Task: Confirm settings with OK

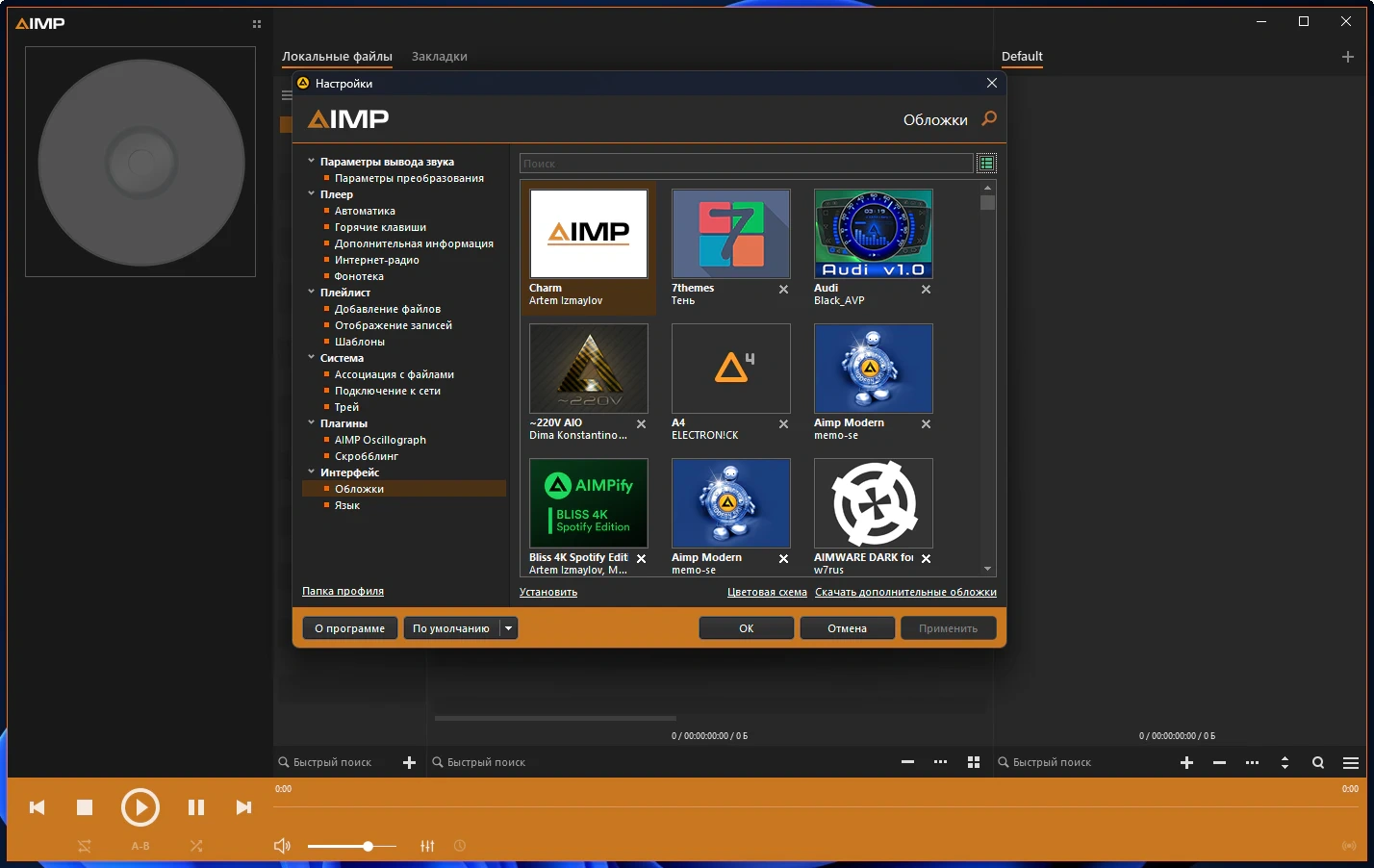Action: [747, 628]
